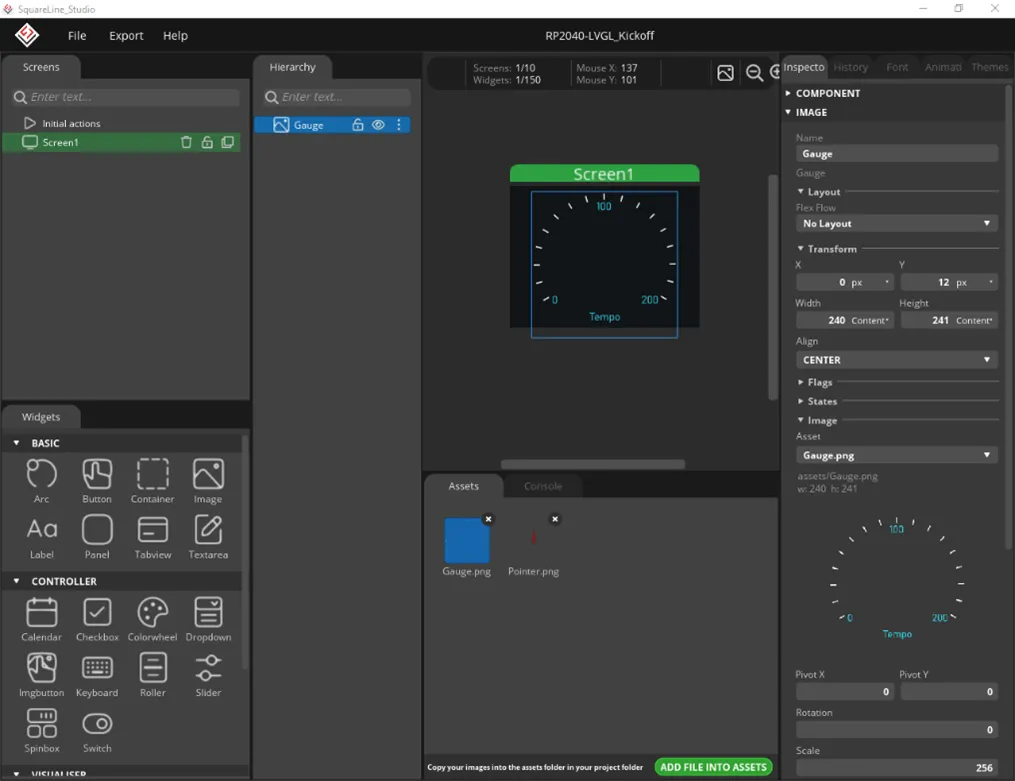Hide the Gauge widget with eye icon

[x=378, y=125]
